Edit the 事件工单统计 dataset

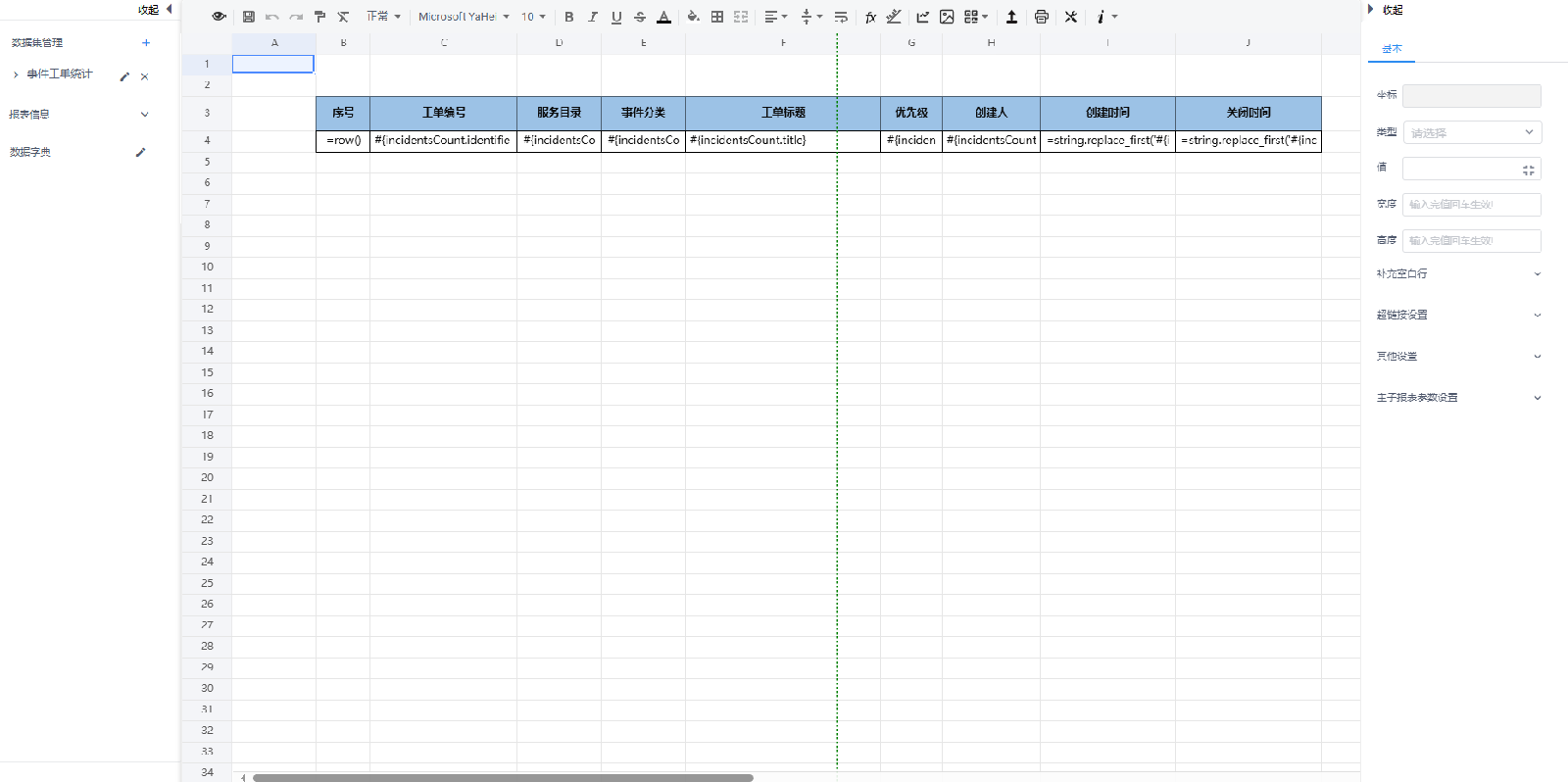coord(124,76)
